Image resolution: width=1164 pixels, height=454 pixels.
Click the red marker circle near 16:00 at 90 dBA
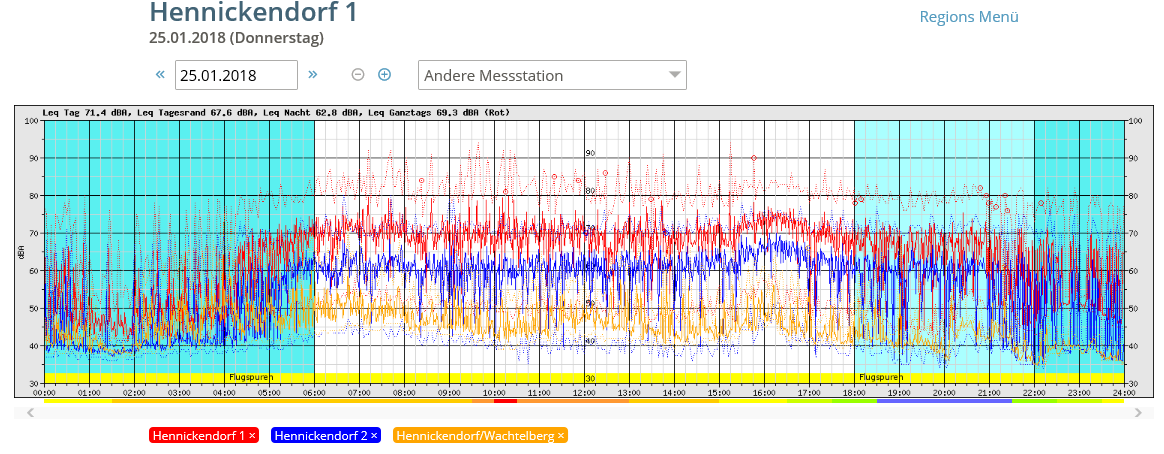click(x=754, y=158)
